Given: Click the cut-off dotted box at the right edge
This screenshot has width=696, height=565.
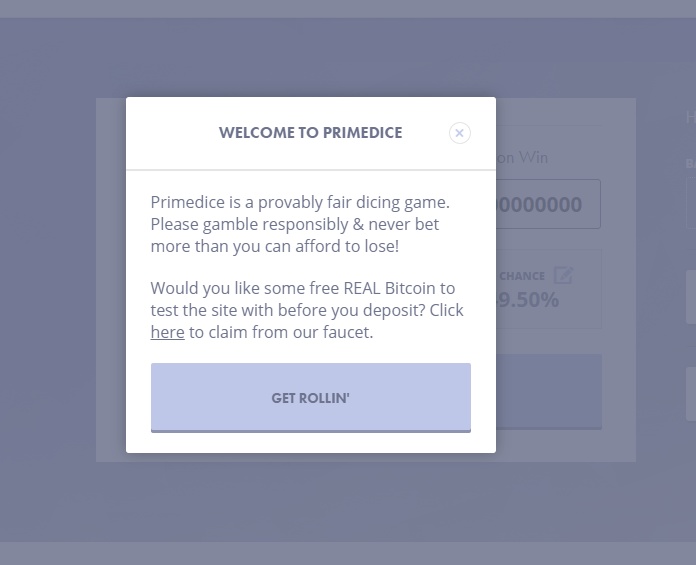Looking at the screenshot, I should pyautogui.click(x=691, y=202).
